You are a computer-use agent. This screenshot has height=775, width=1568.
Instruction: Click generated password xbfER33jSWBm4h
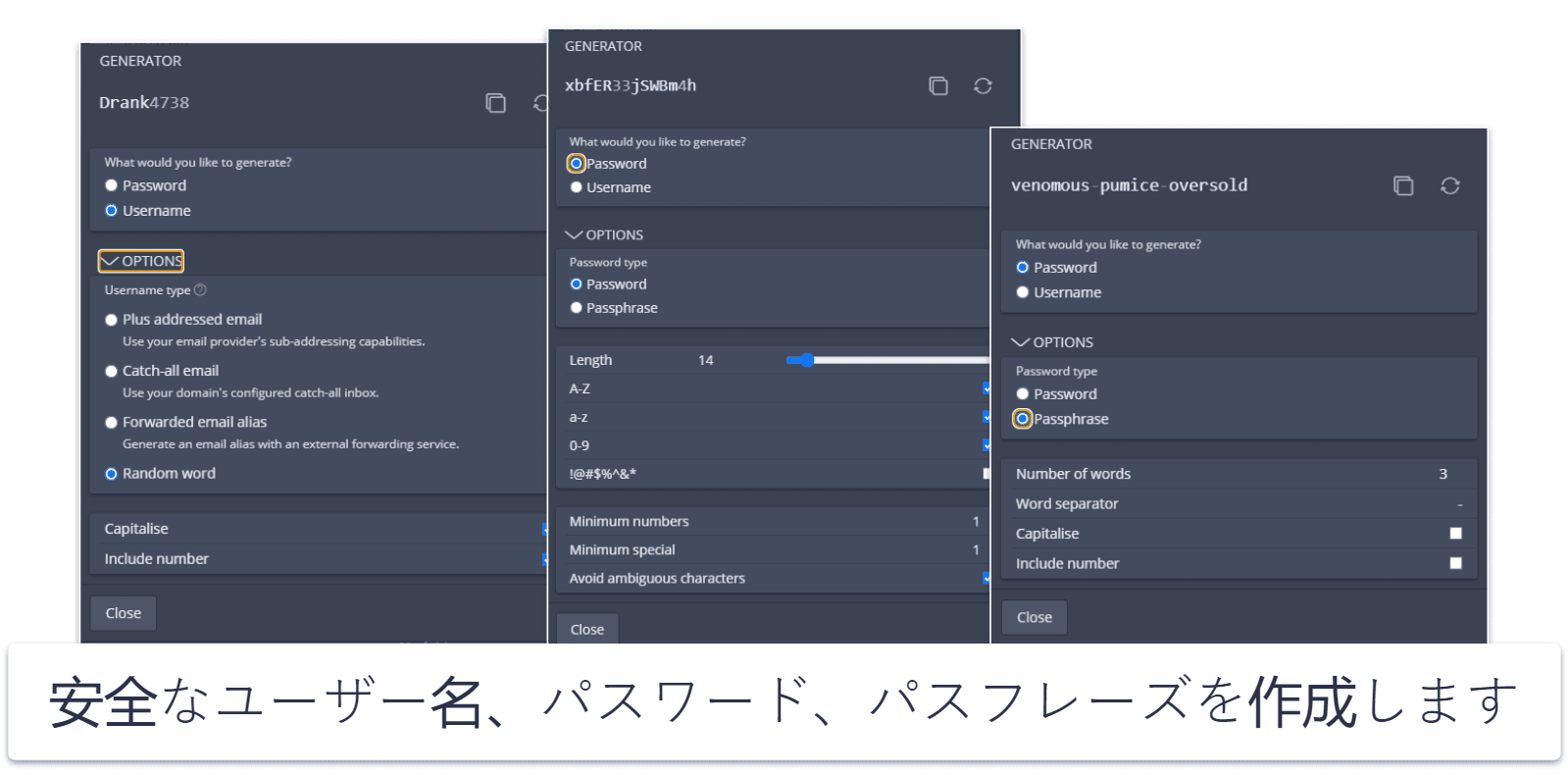[631, 86]
